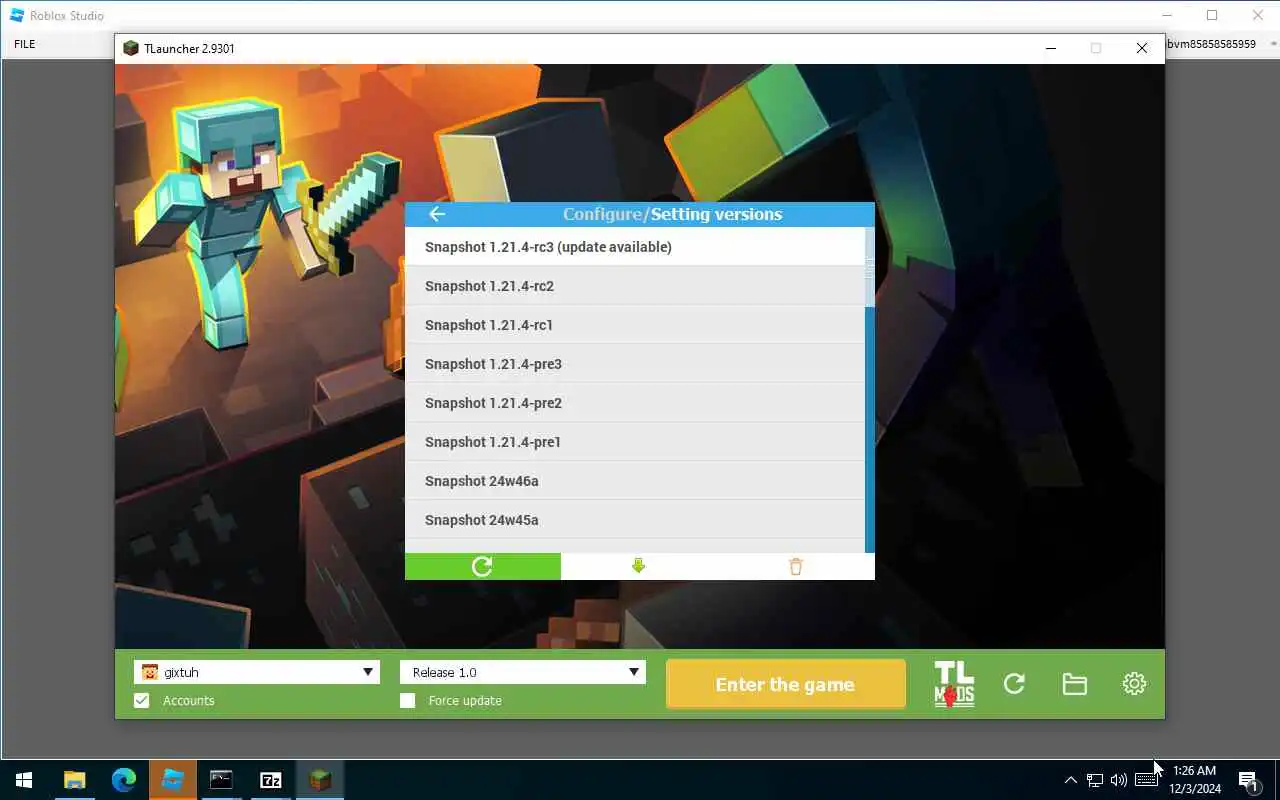Image resolution: width=1280 pixels, height=800 pixels.
Task: Open TL Mods button
Action: pyautogui.click(x=954, y=684)
